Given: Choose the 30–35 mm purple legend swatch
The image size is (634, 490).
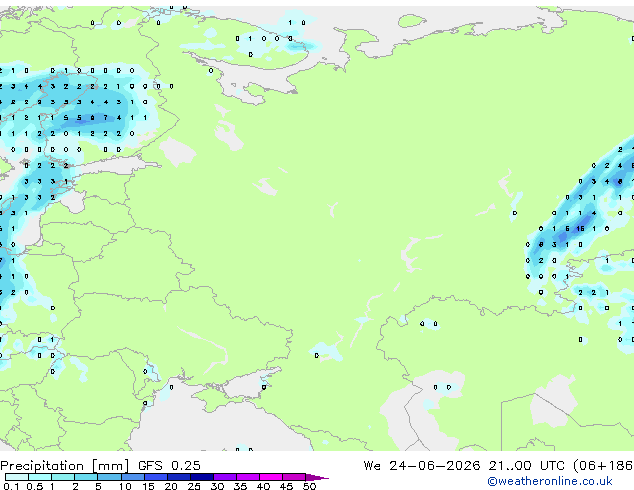Looking at the screenshot, I should (224, 477).
